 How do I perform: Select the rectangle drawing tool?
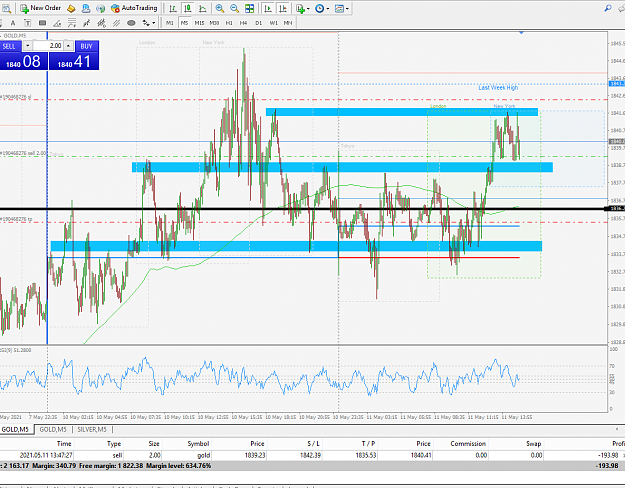pyautogui.click(x=42, y=23)
